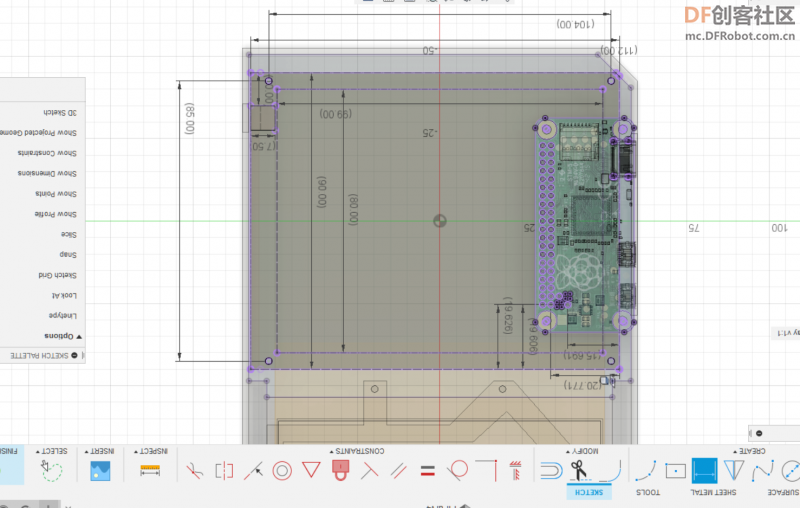The image size is (800, 508).
Task: Select the (7.50) dimension text
Action: (263, 146)
